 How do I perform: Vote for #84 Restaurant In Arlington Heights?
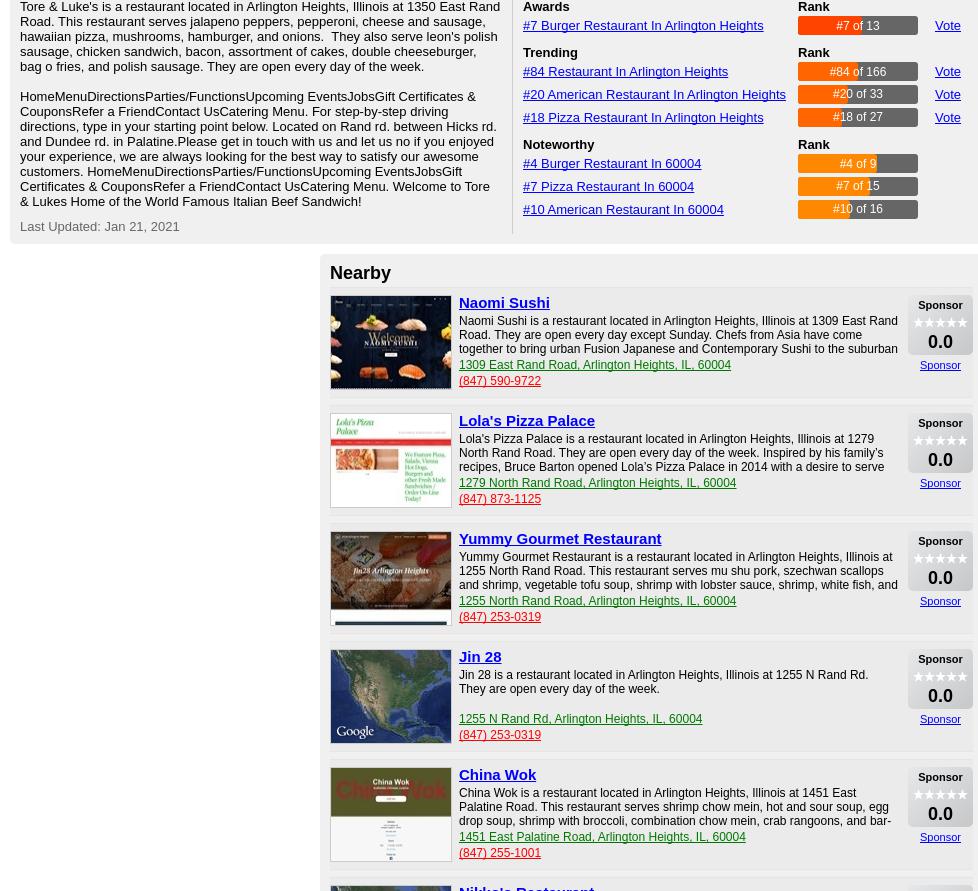pyautogui.click(x=947, y=72)
